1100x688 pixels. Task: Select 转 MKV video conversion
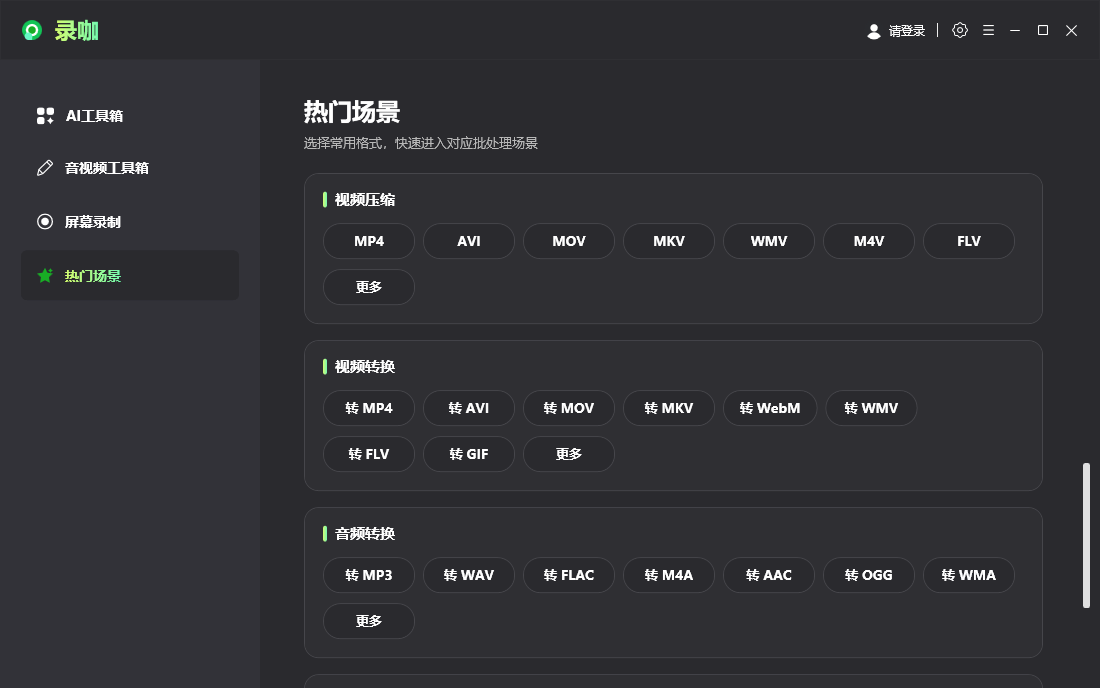669,408
